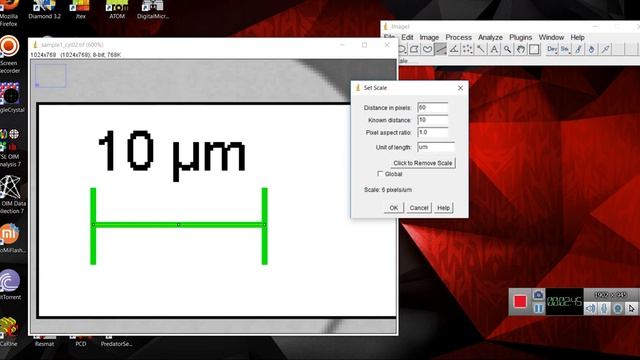The image size is (640, 360).
Task: Enable the Global checkbox
Action: (380, 174)
